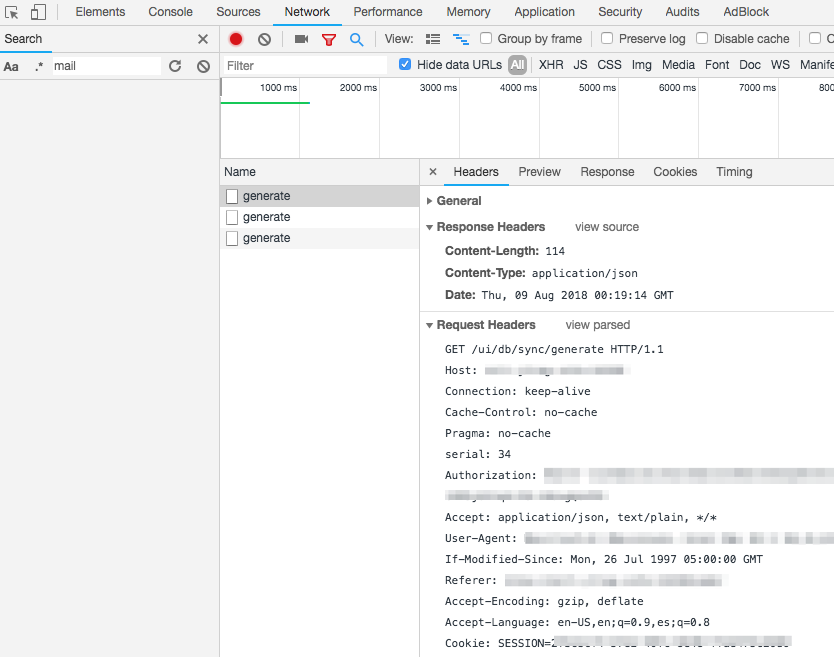834x657 pixels.
Task: Open the Application tab
Action: coord(544,12)
